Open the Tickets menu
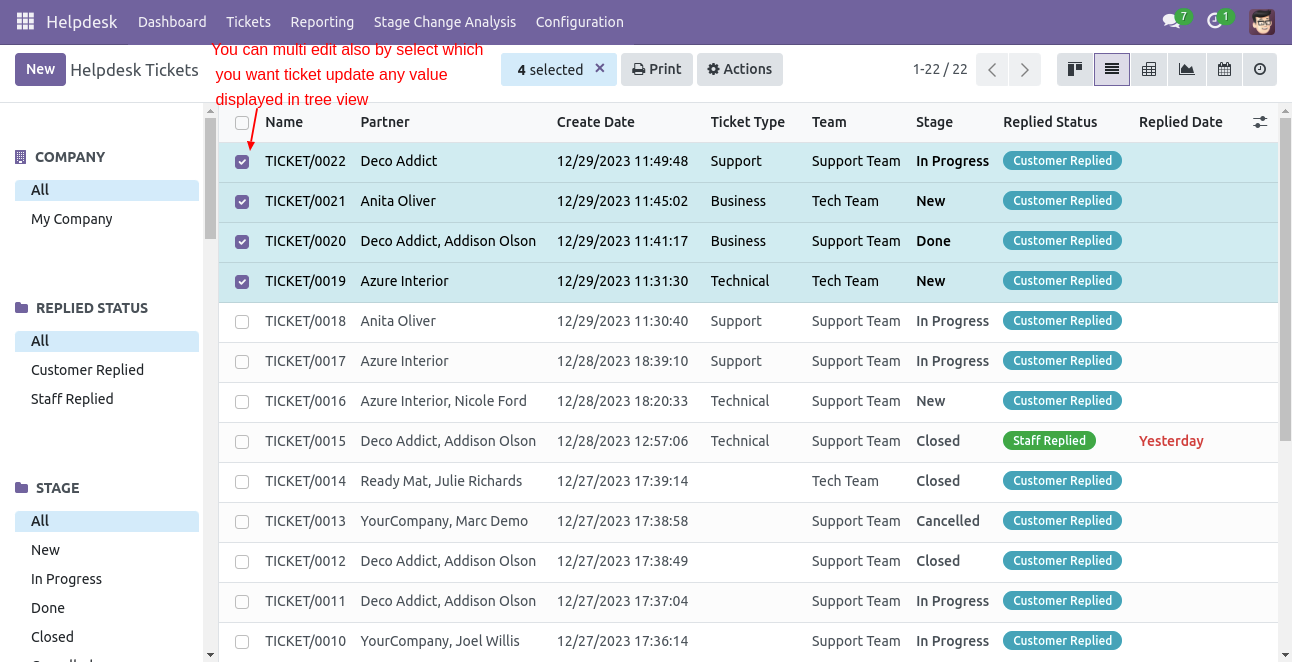The image size is (1292, 662). pyautogui.click(x=248, y=22)
